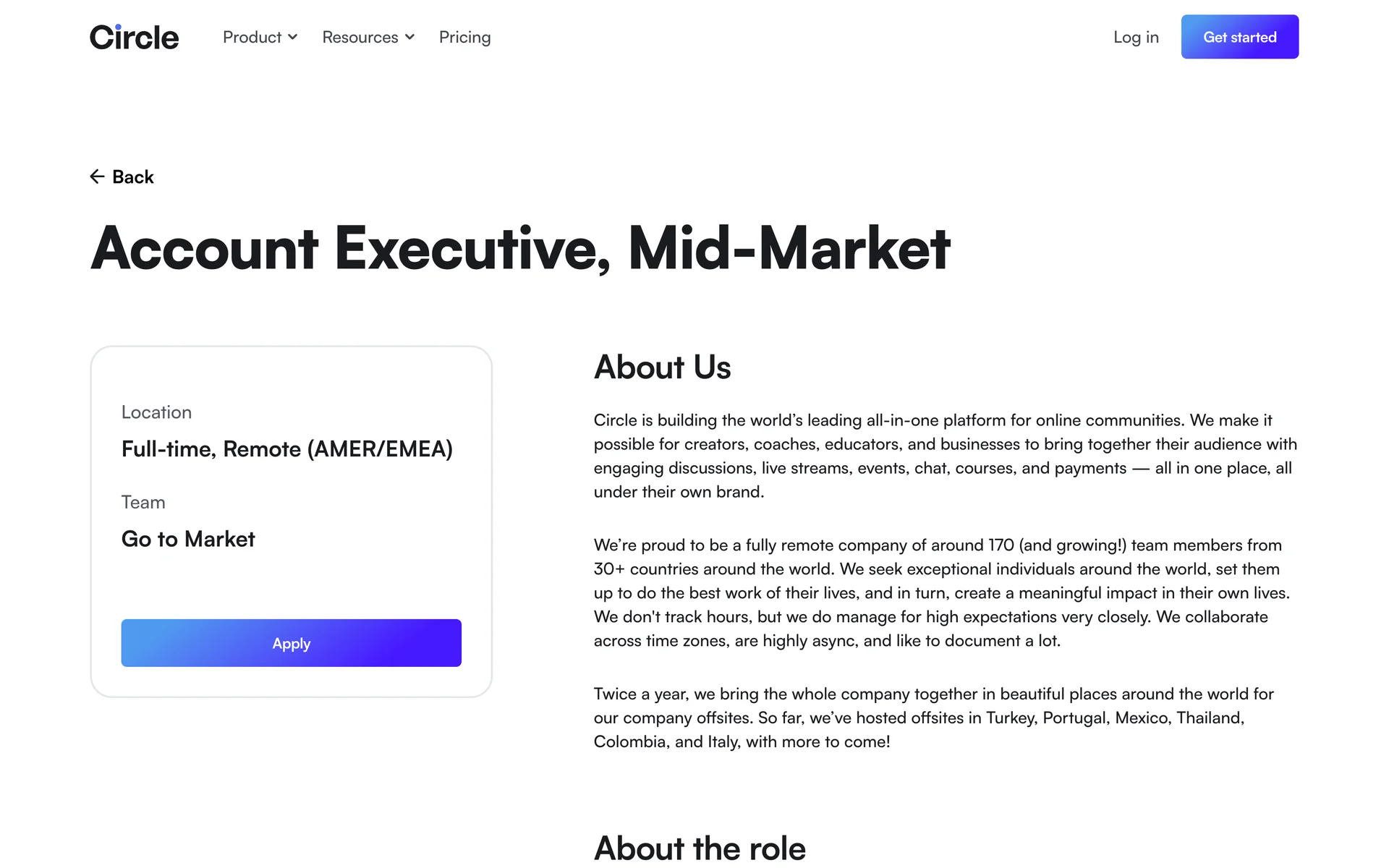Click the About the role heading
This screenshot has height=868, width=1389.
[x=700, y=848]
